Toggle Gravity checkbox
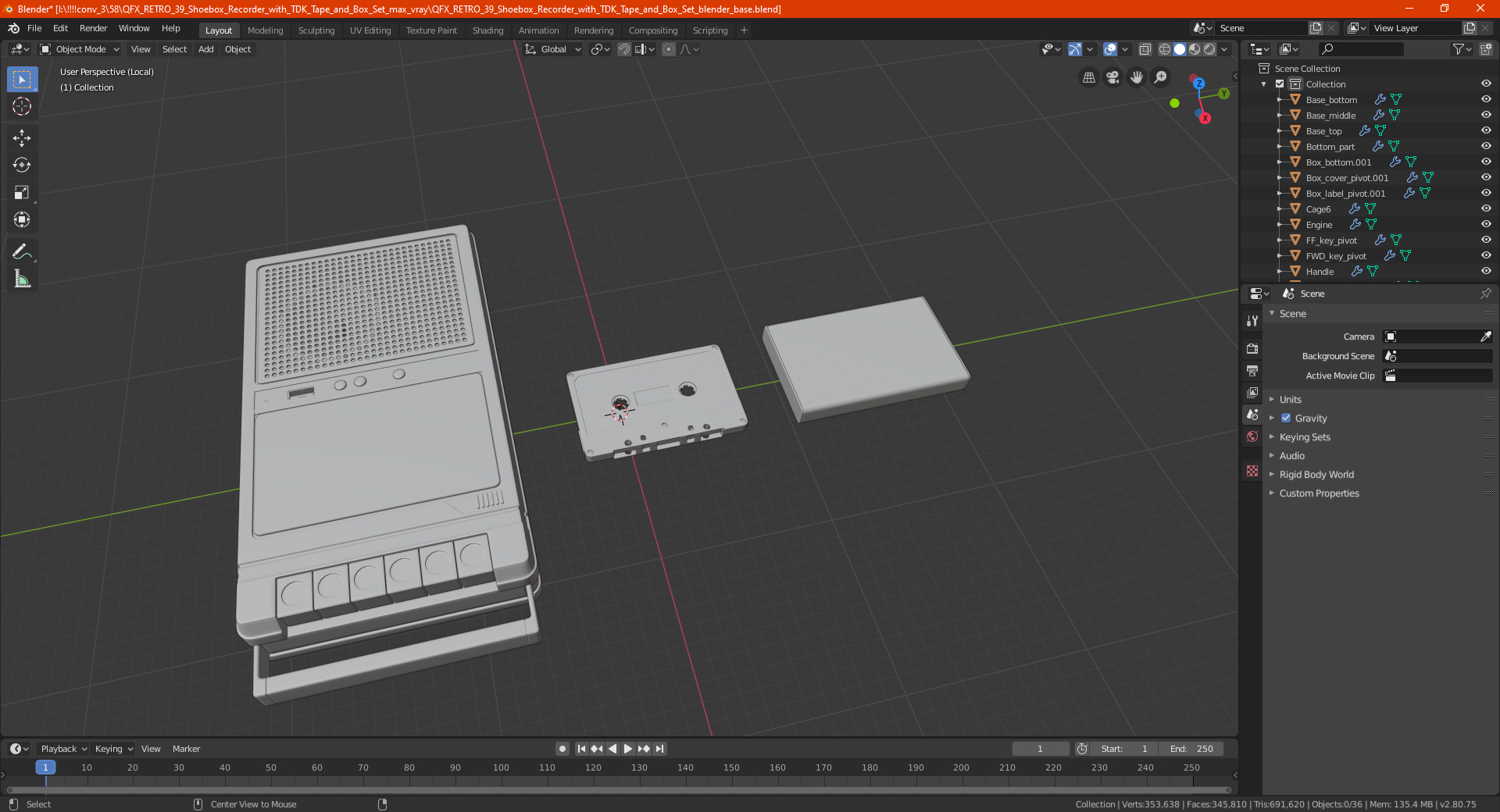 point(1286,418)
